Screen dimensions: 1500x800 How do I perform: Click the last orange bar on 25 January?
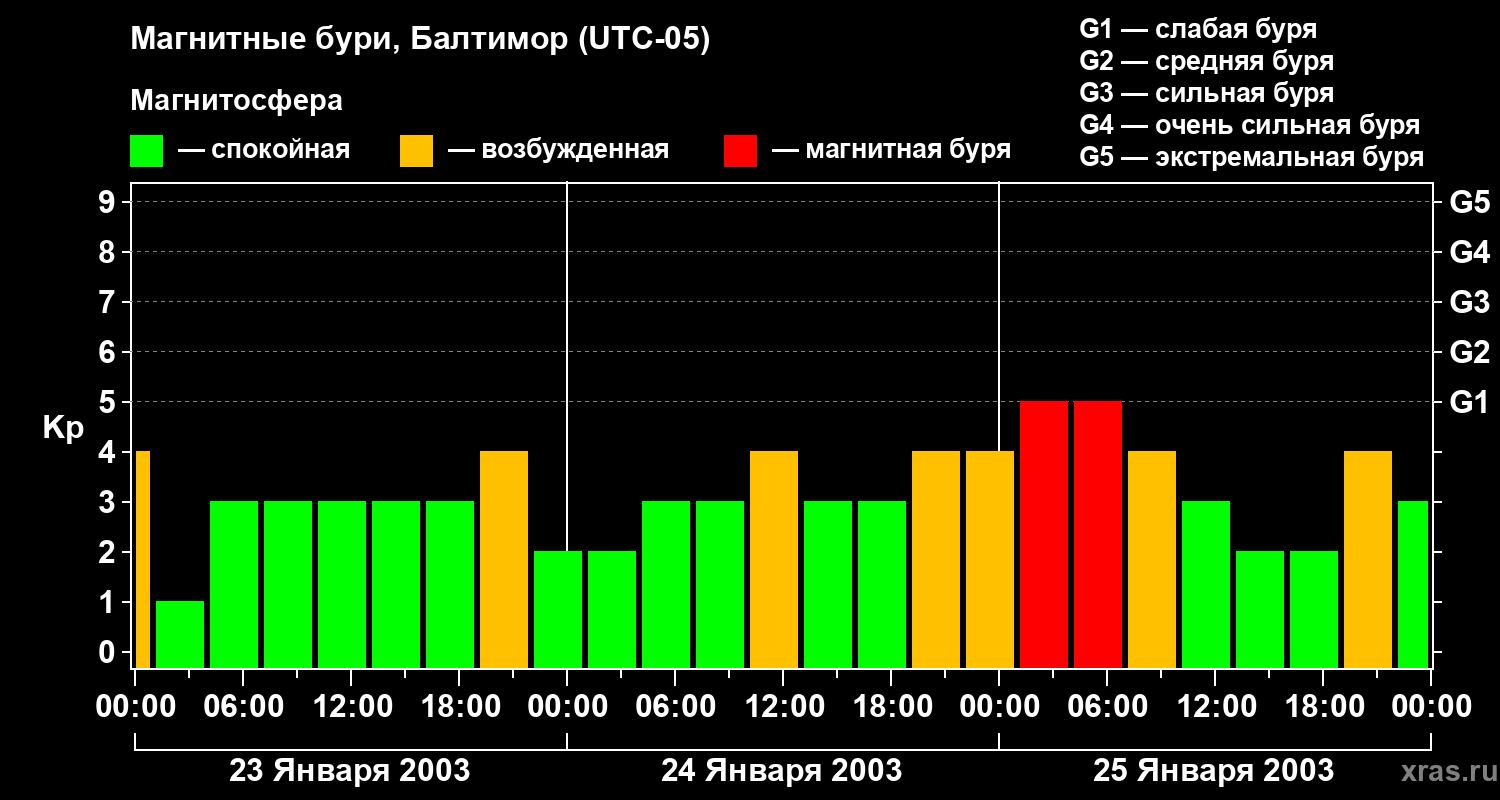tap(1368, 560)
